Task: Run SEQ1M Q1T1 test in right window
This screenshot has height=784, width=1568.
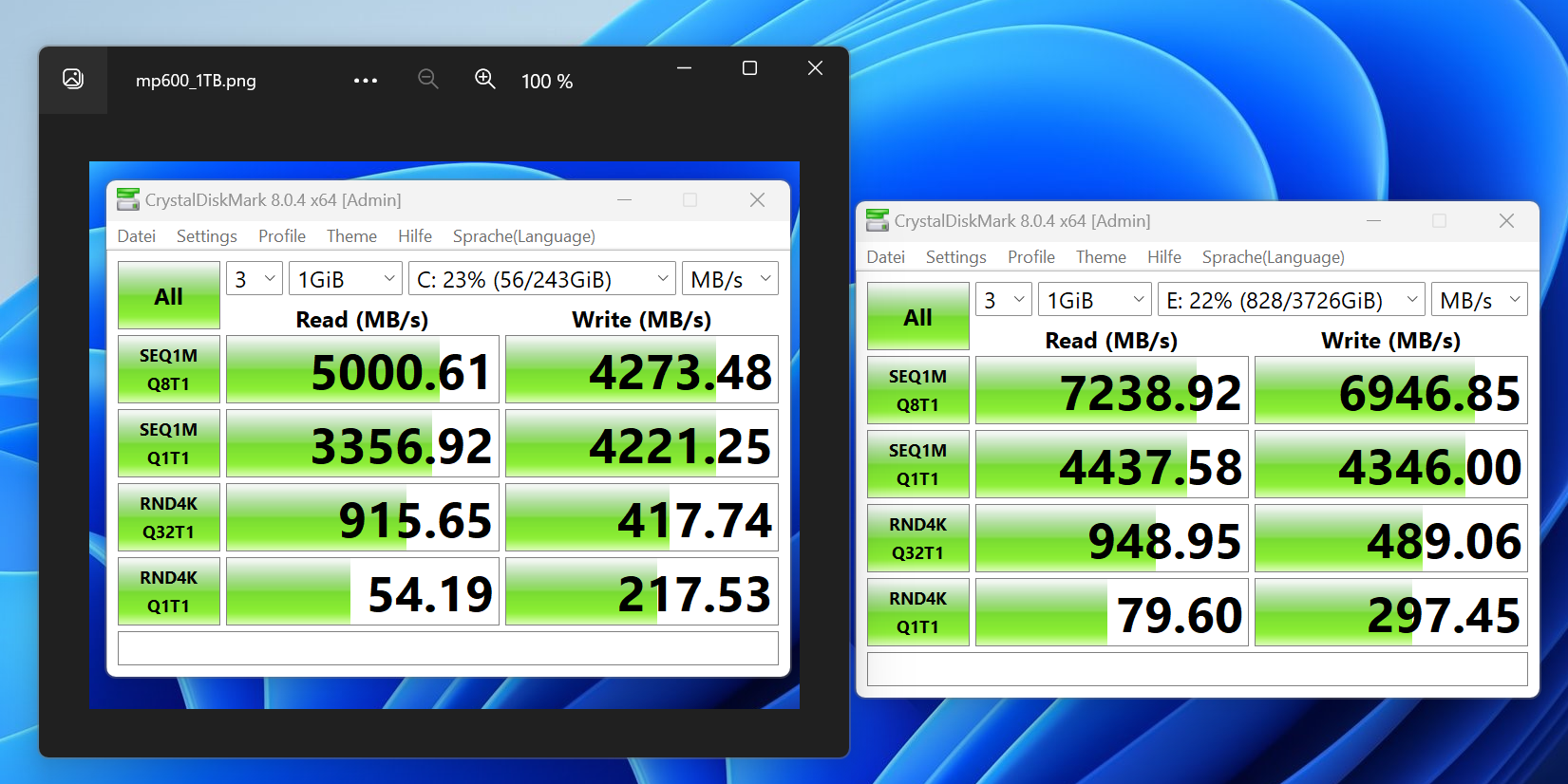Action: [917, 464]
